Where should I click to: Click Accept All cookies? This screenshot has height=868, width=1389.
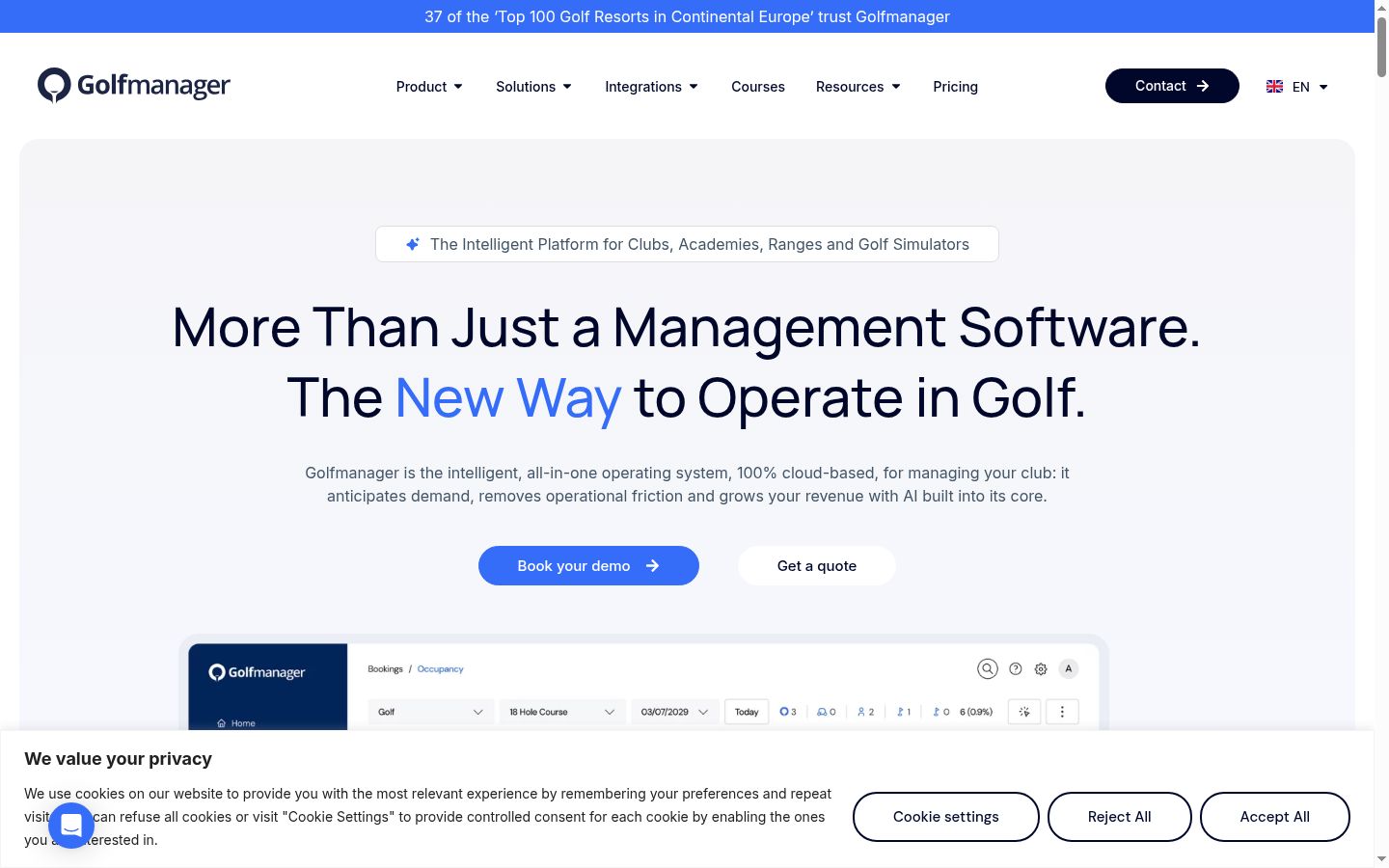pyautogui.click(x=1275, y=817)
